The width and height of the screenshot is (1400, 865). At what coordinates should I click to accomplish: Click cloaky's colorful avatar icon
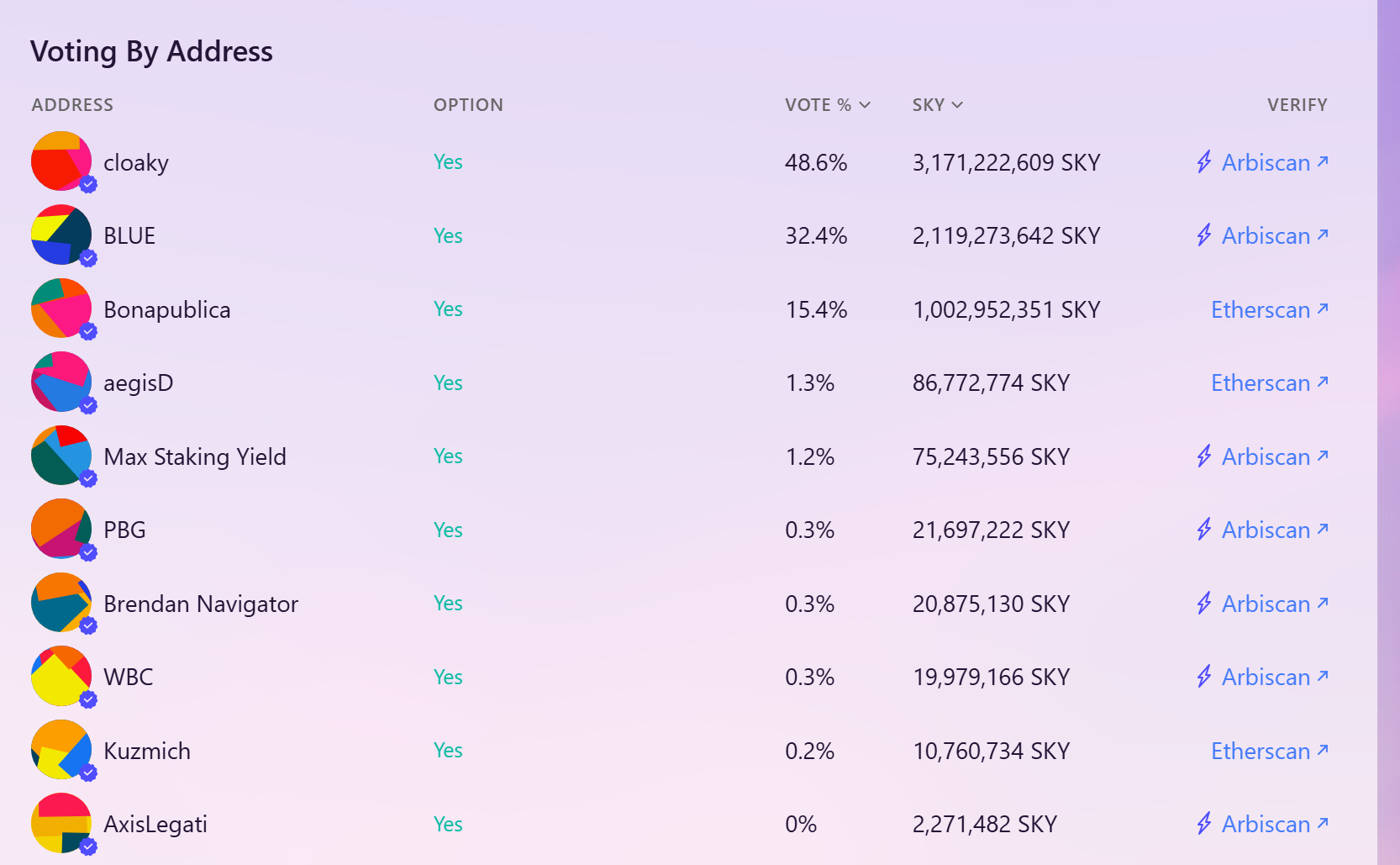pyautogui.click(x=61, y=161)
